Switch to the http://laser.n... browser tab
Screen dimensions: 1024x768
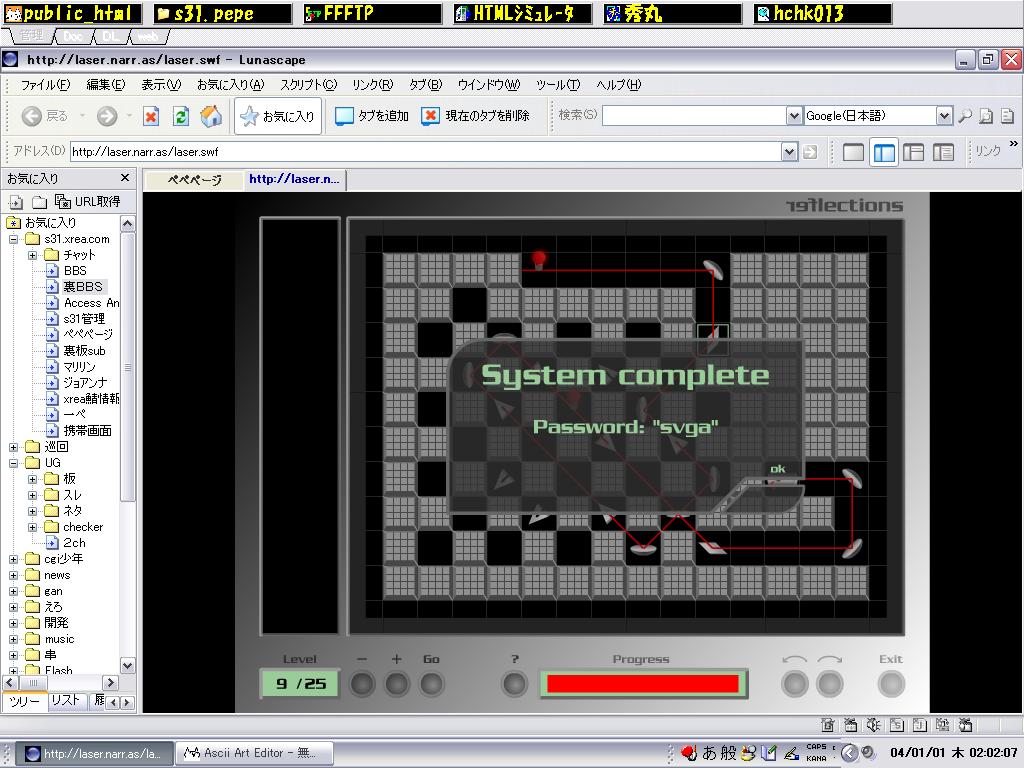coord(295,179)
